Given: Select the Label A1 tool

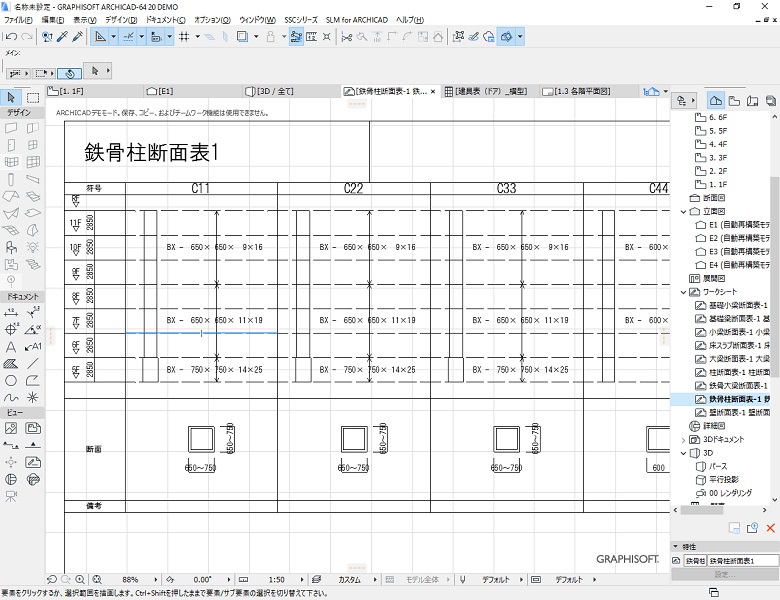Looking at the screenshot, I should click(33, 347).
